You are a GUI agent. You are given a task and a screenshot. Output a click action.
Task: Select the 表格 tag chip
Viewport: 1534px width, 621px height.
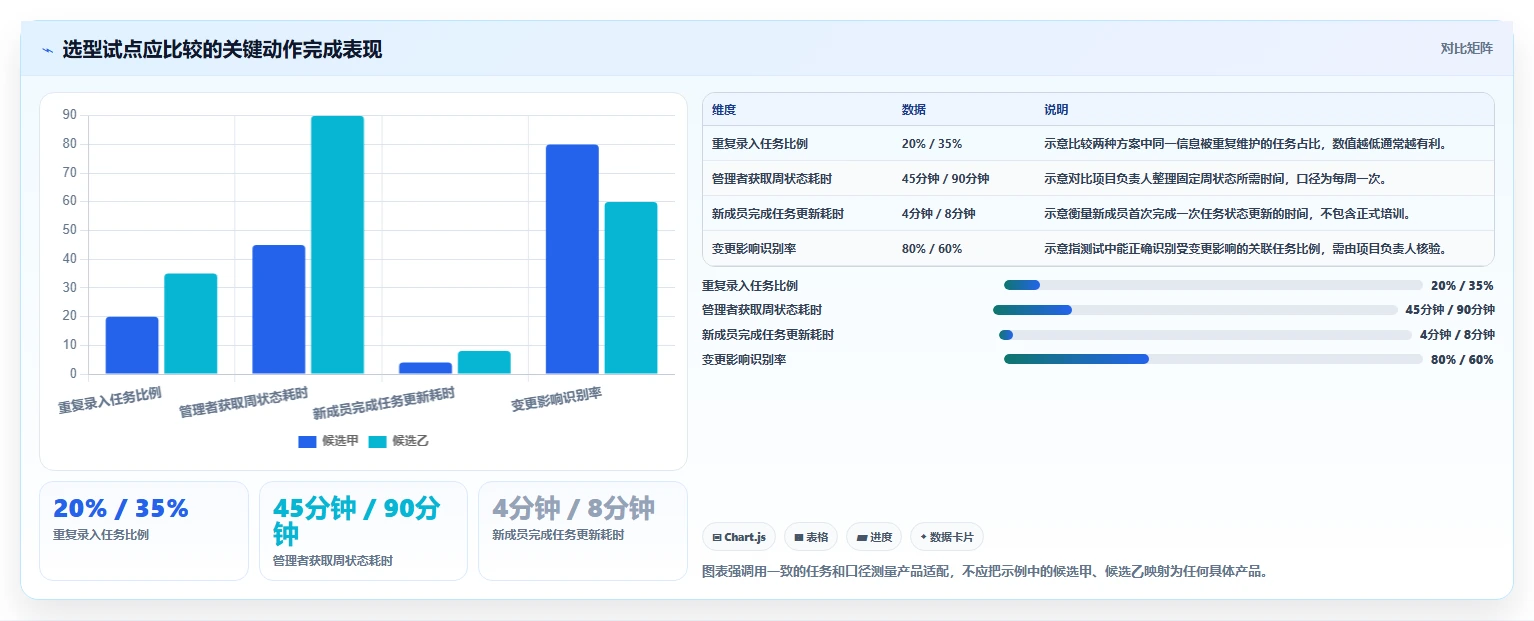pyautogui.click(x=811, y=537)
